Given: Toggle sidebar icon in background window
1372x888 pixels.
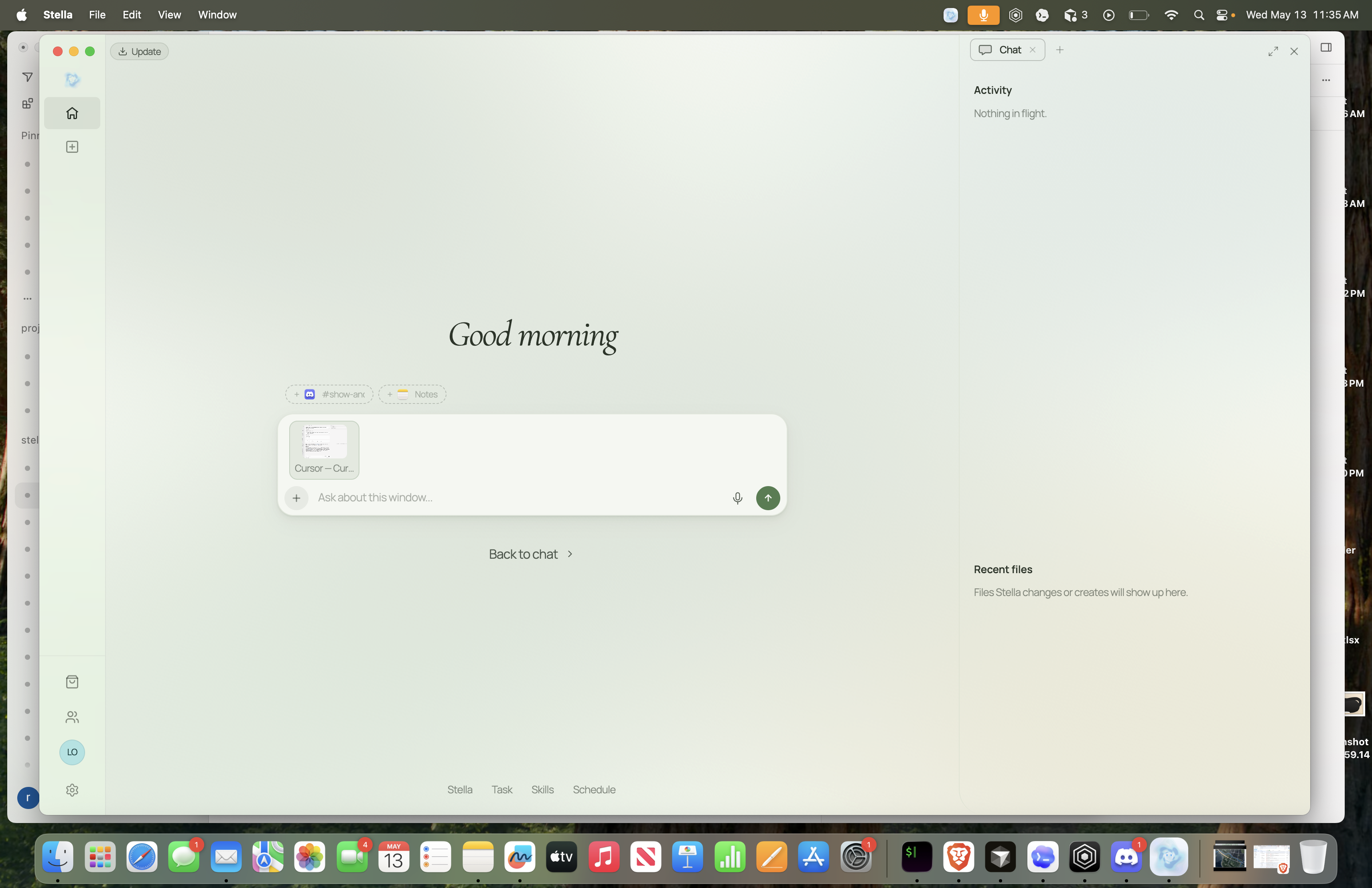Looking at the screenshot, I should pyautogui.click(x=1326, y=47).
